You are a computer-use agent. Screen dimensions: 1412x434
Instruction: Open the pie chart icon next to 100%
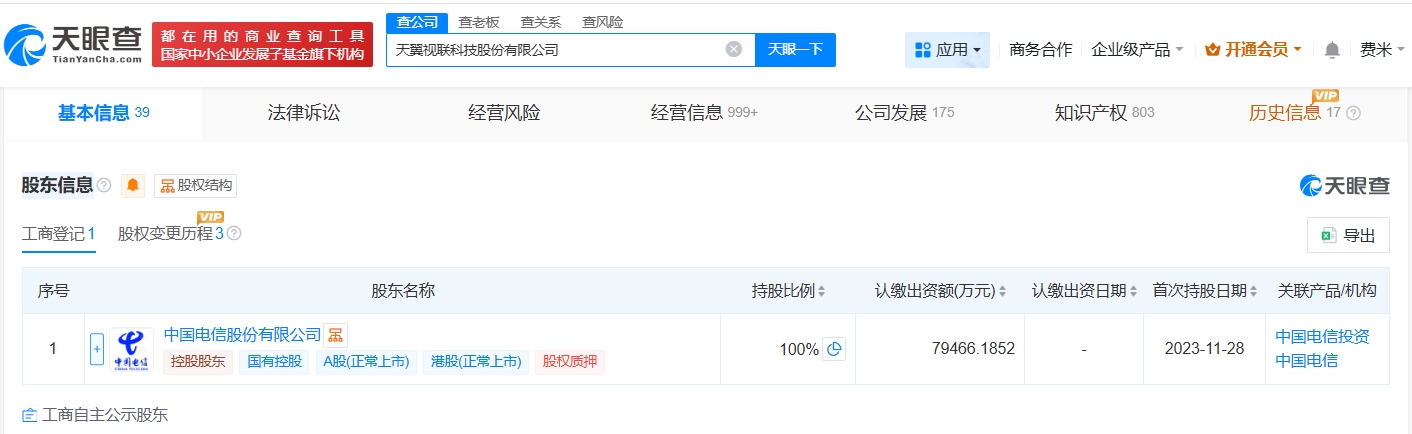pyautogui.click(x=834, y=349)
